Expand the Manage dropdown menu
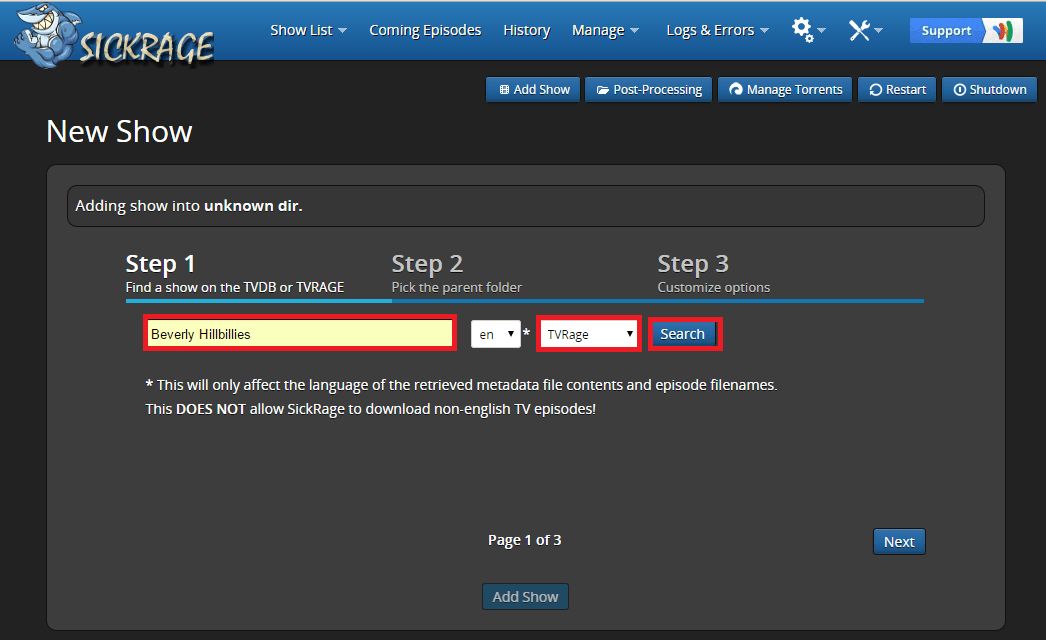The width and height of the screenshot is (1046, 640). click(x=604, y=30)
